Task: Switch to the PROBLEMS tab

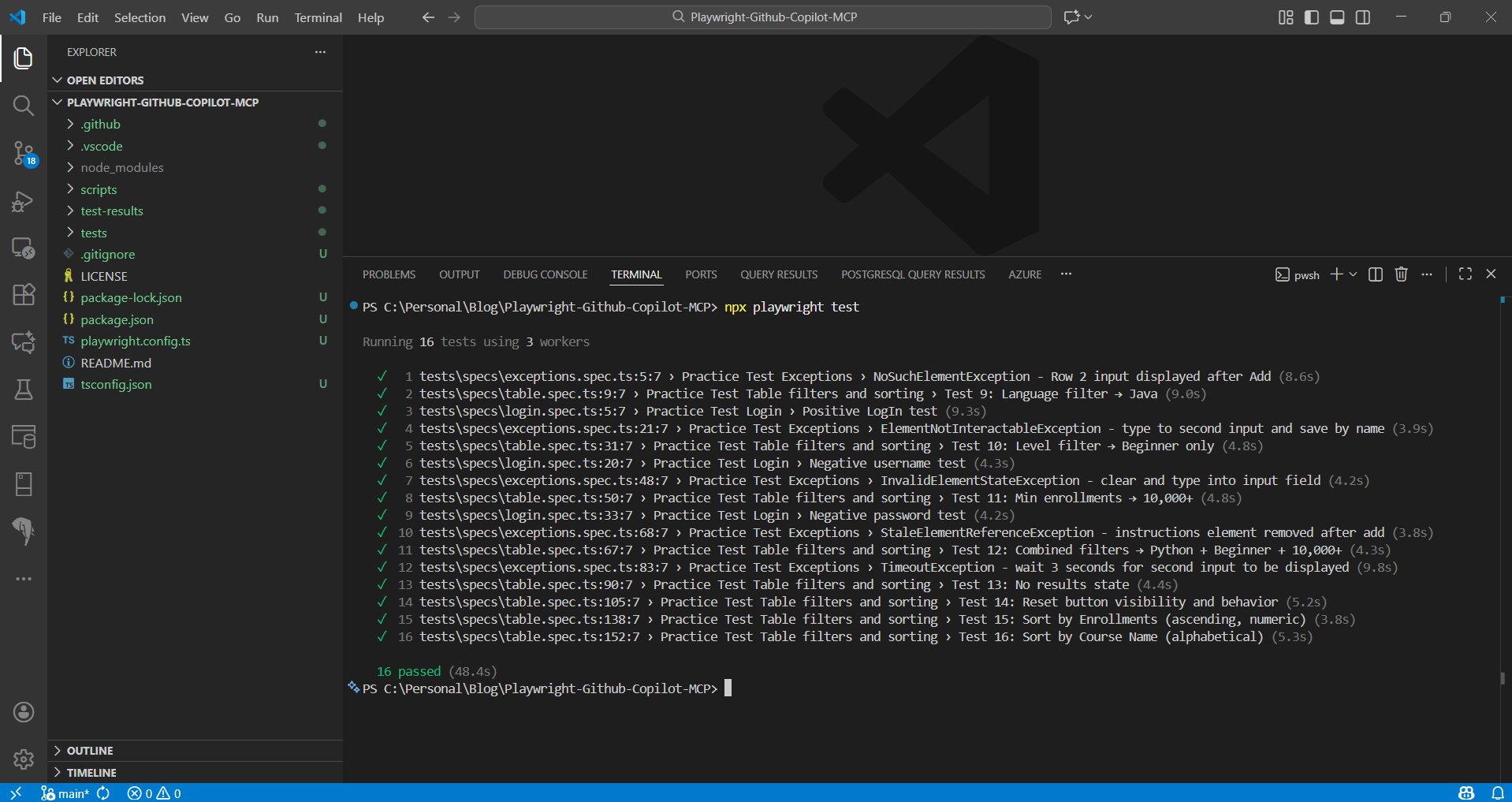Action: 389,274
